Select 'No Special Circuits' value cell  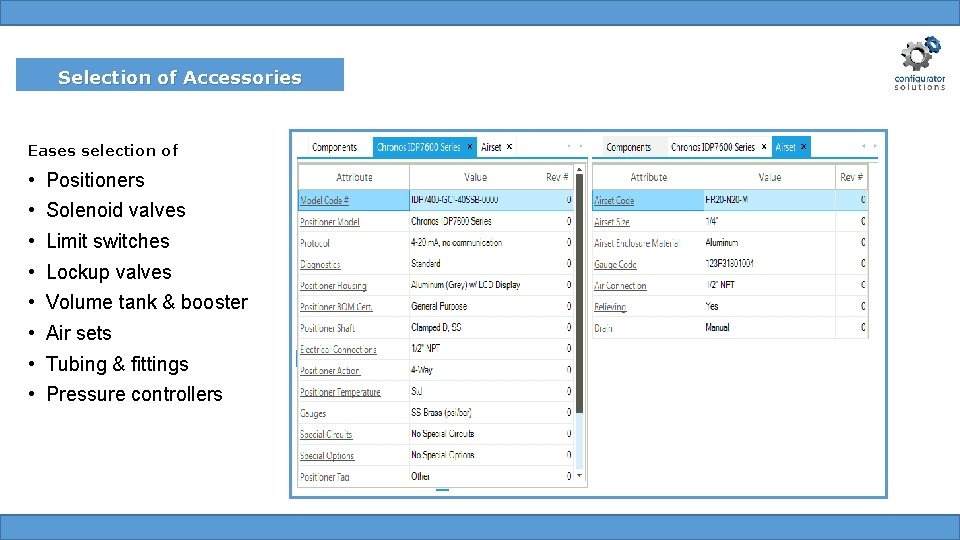coord(443,433)
